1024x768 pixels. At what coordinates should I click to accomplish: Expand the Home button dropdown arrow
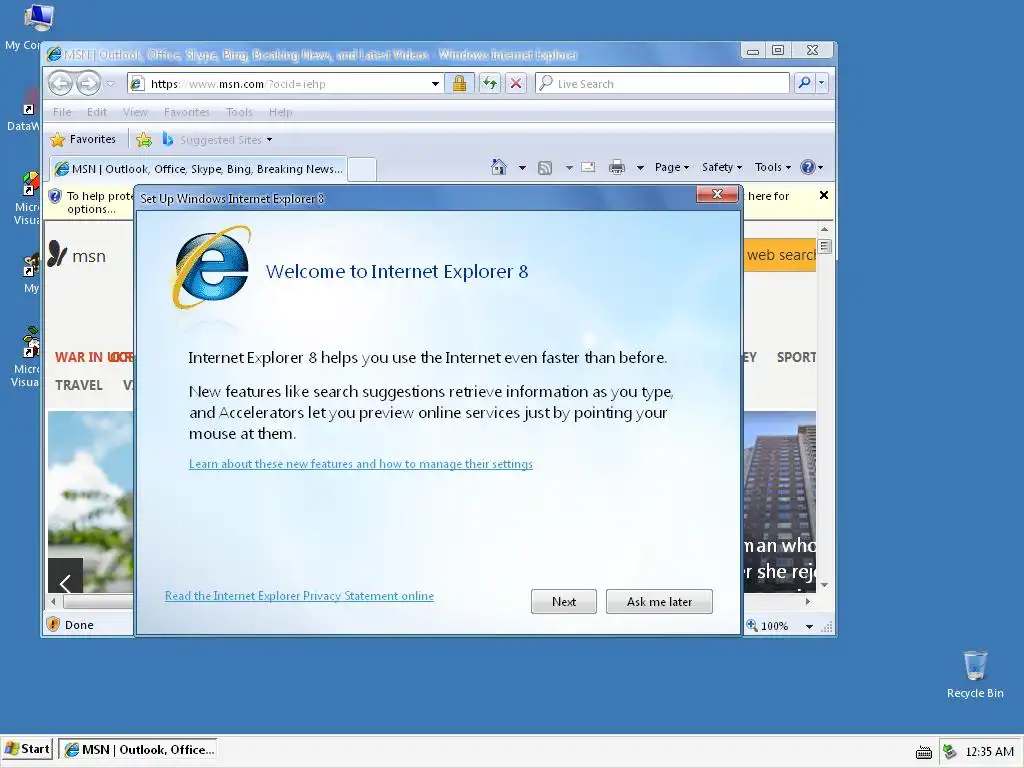coord(522,168)
